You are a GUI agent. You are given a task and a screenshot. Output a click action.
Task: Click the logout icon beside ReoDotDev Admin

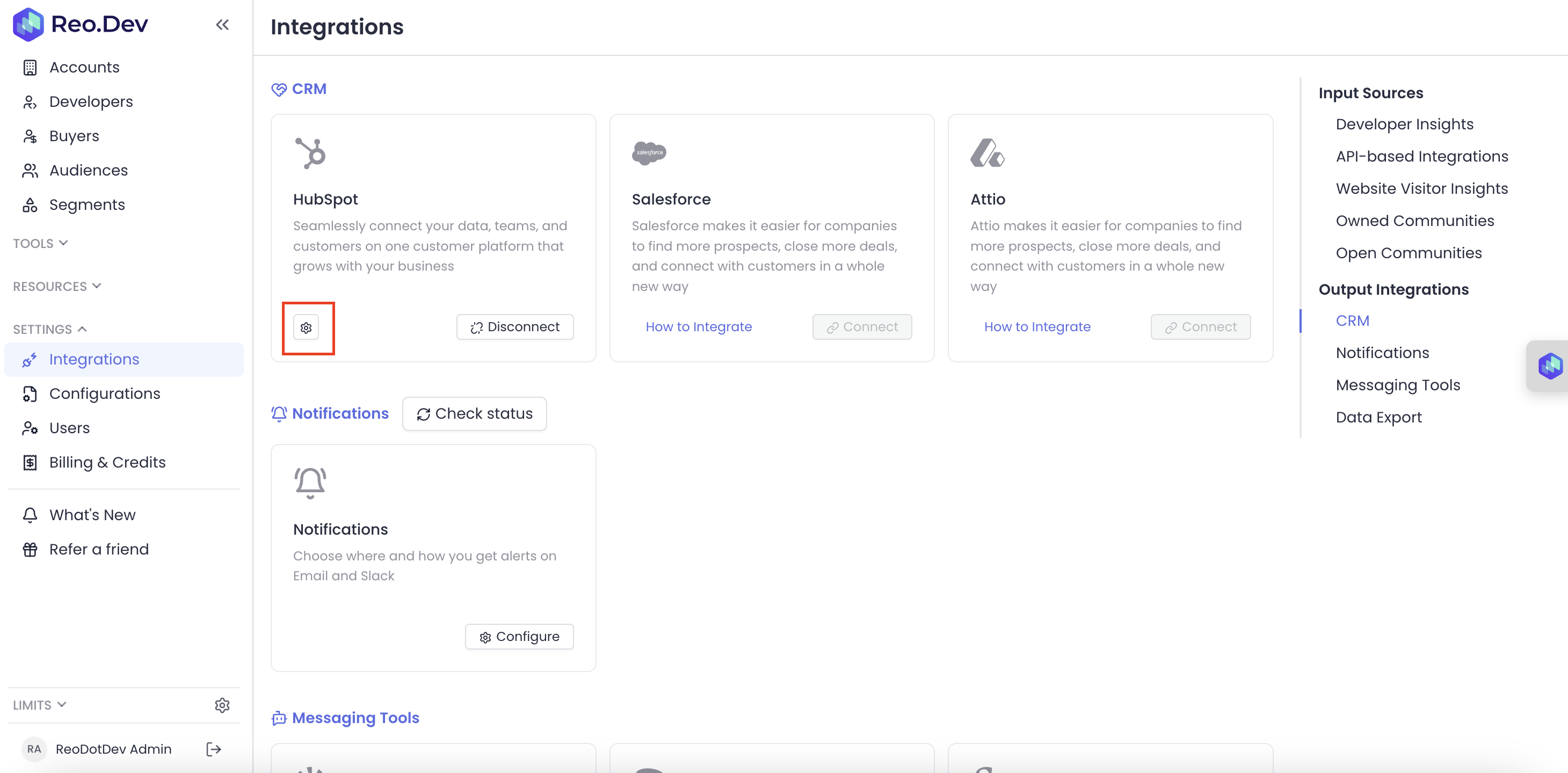pyautogui.click(x=214, y=749)
